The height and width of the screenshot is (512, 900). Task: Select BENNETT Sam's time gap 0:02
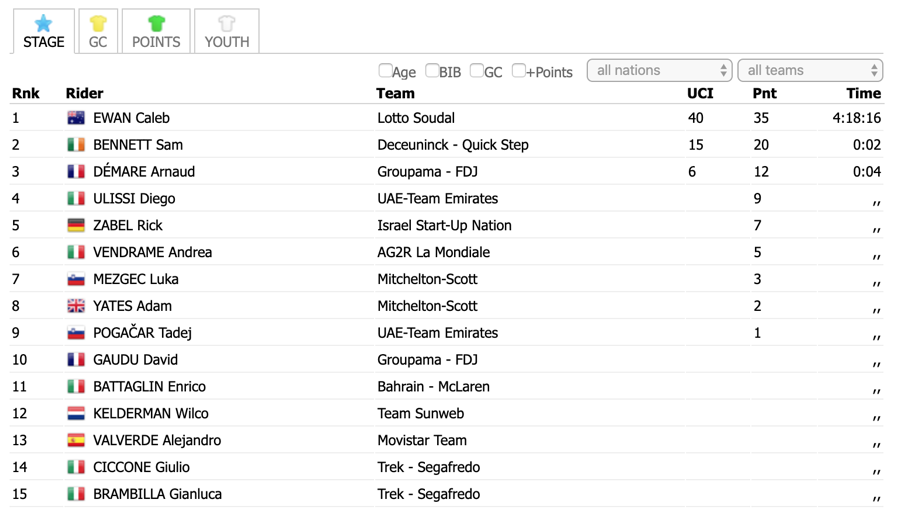pos(867,145)
